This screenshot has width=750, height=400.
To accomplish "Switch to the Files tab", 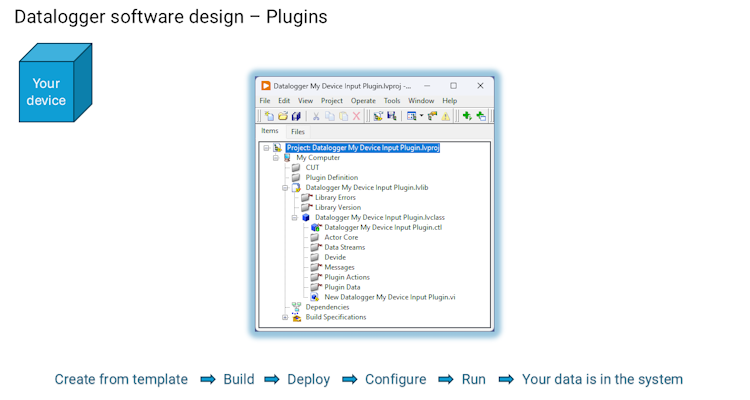I will click(x=298, y=132).
